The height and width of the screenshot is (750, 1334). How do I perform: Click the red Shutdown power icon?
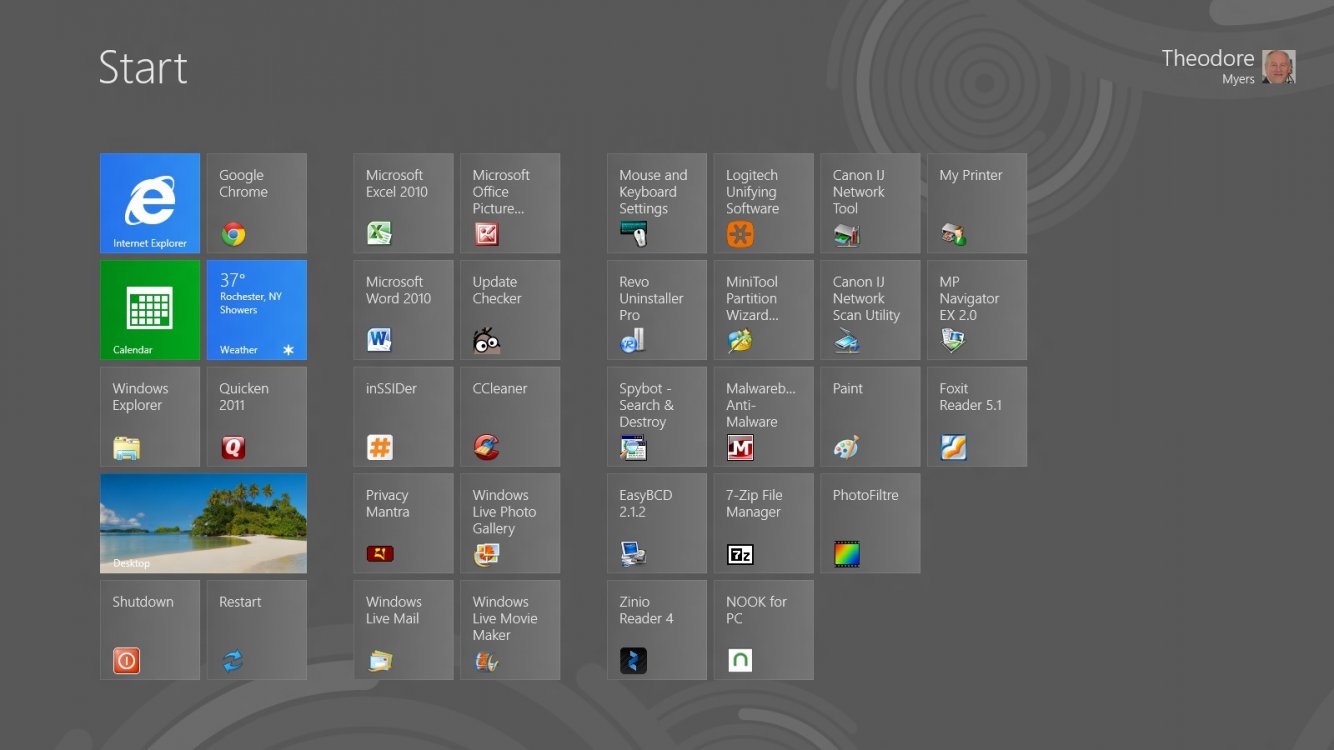126,661
